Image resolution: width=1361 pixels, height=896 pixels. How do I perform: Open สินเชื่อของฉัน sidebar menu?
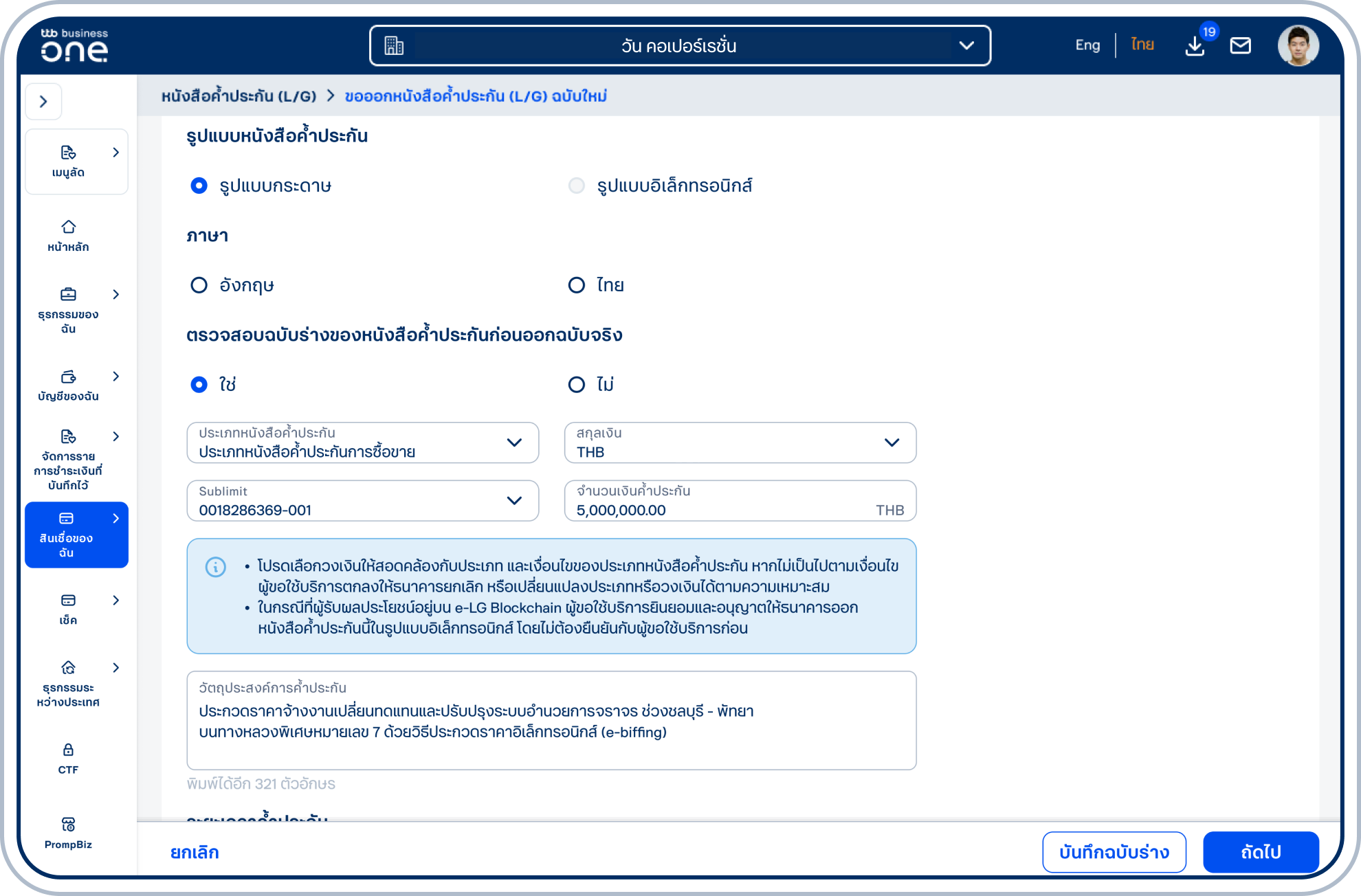pos(76,535)
